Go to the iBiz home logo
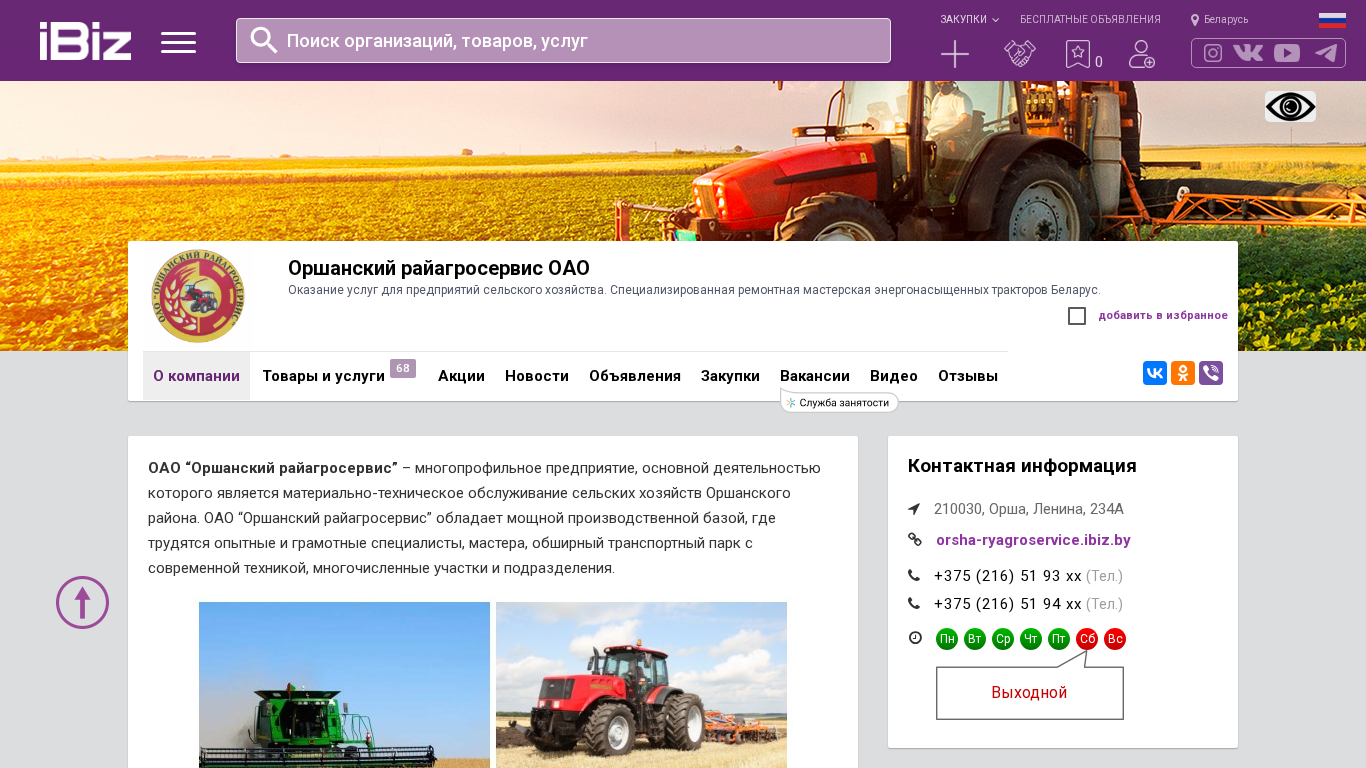 tap(85, 41)
